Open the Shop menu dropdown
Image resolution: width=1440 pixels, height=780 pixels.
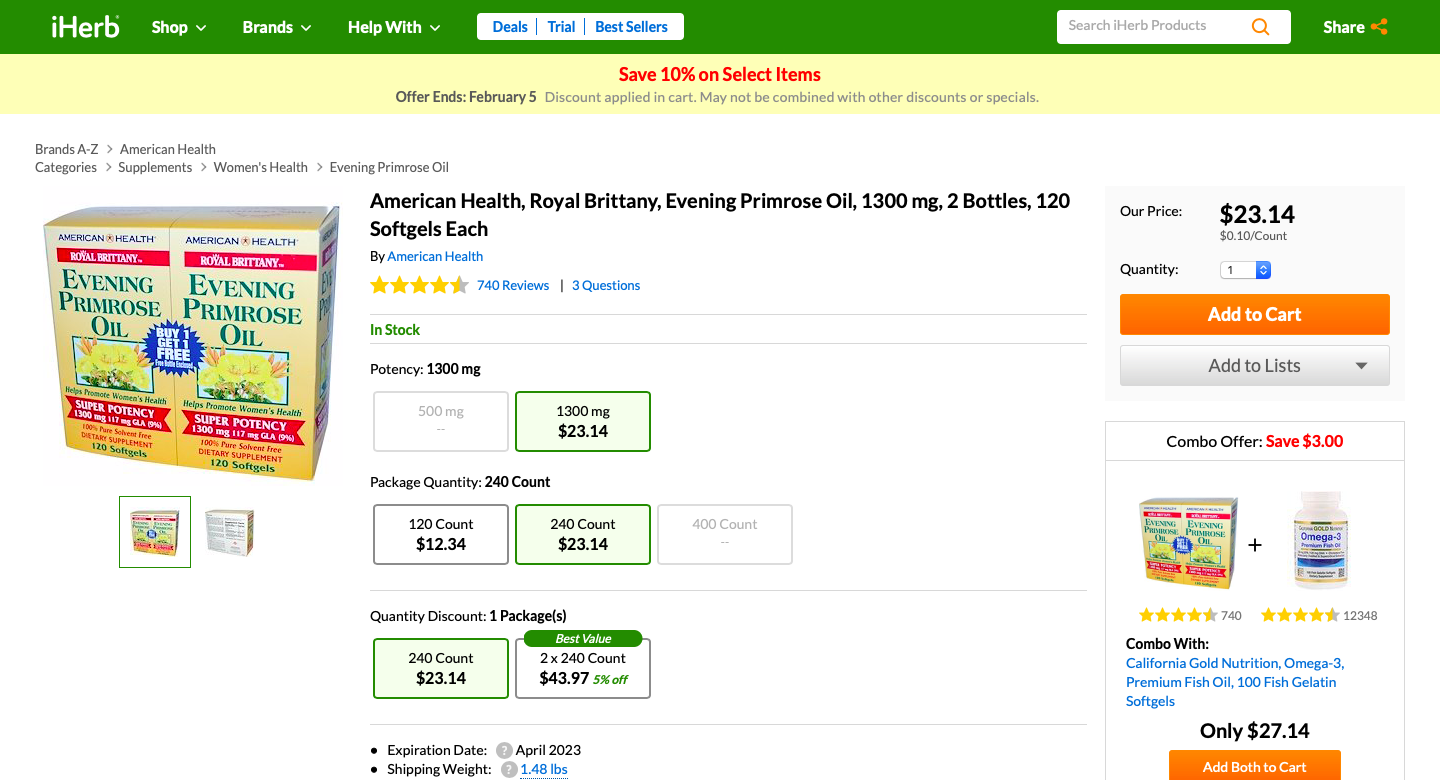[179, 27]
